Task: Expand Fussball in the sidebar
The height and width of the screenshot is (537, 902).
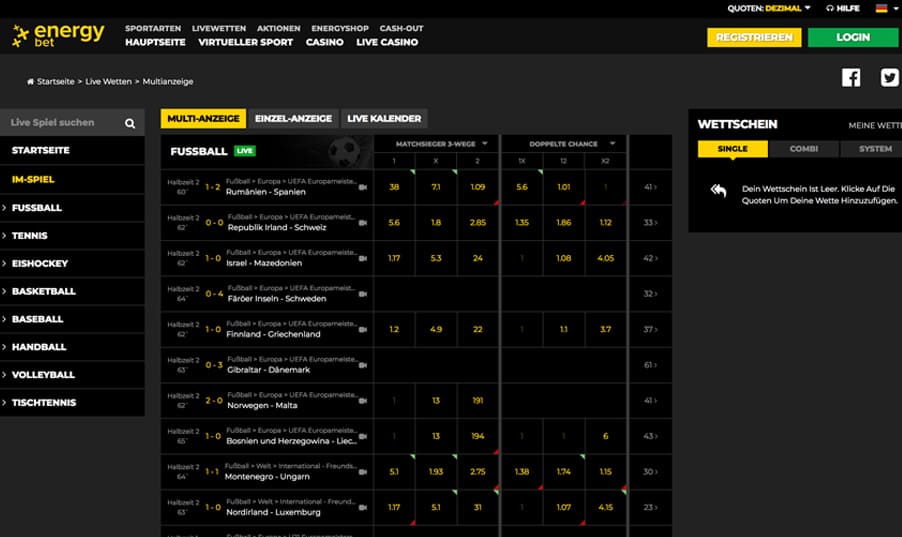Action: coord(72,208)
